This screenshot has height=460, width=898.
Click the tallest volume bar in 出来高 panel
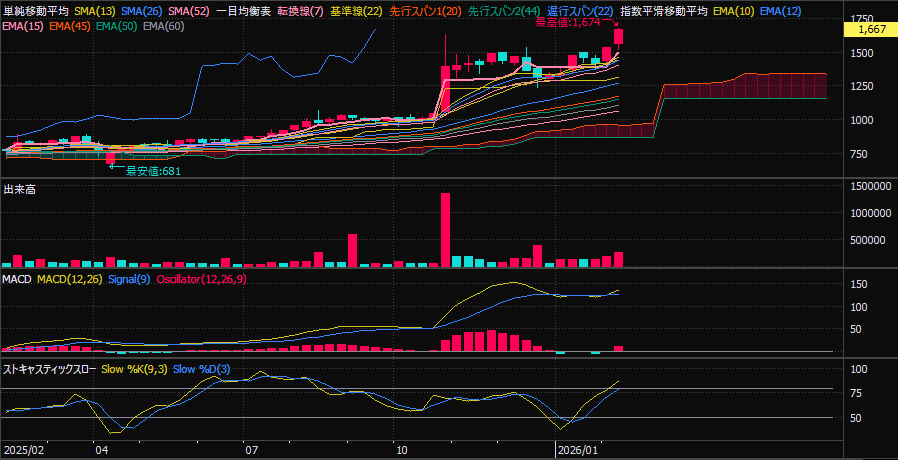(x=445, y=230)
